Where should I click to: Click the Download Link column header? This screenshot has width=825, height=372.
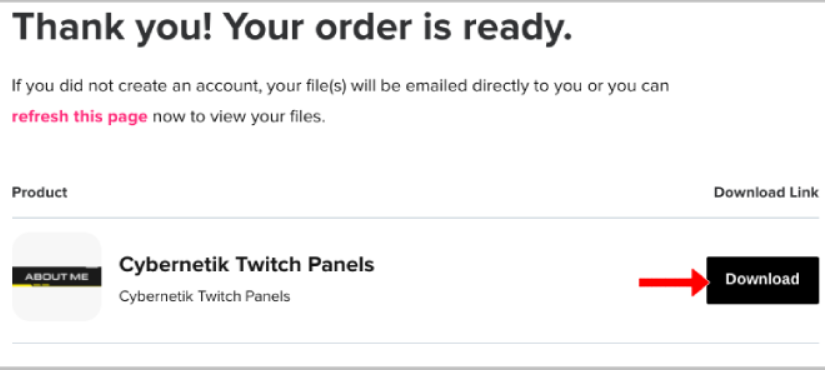point(766,192)
